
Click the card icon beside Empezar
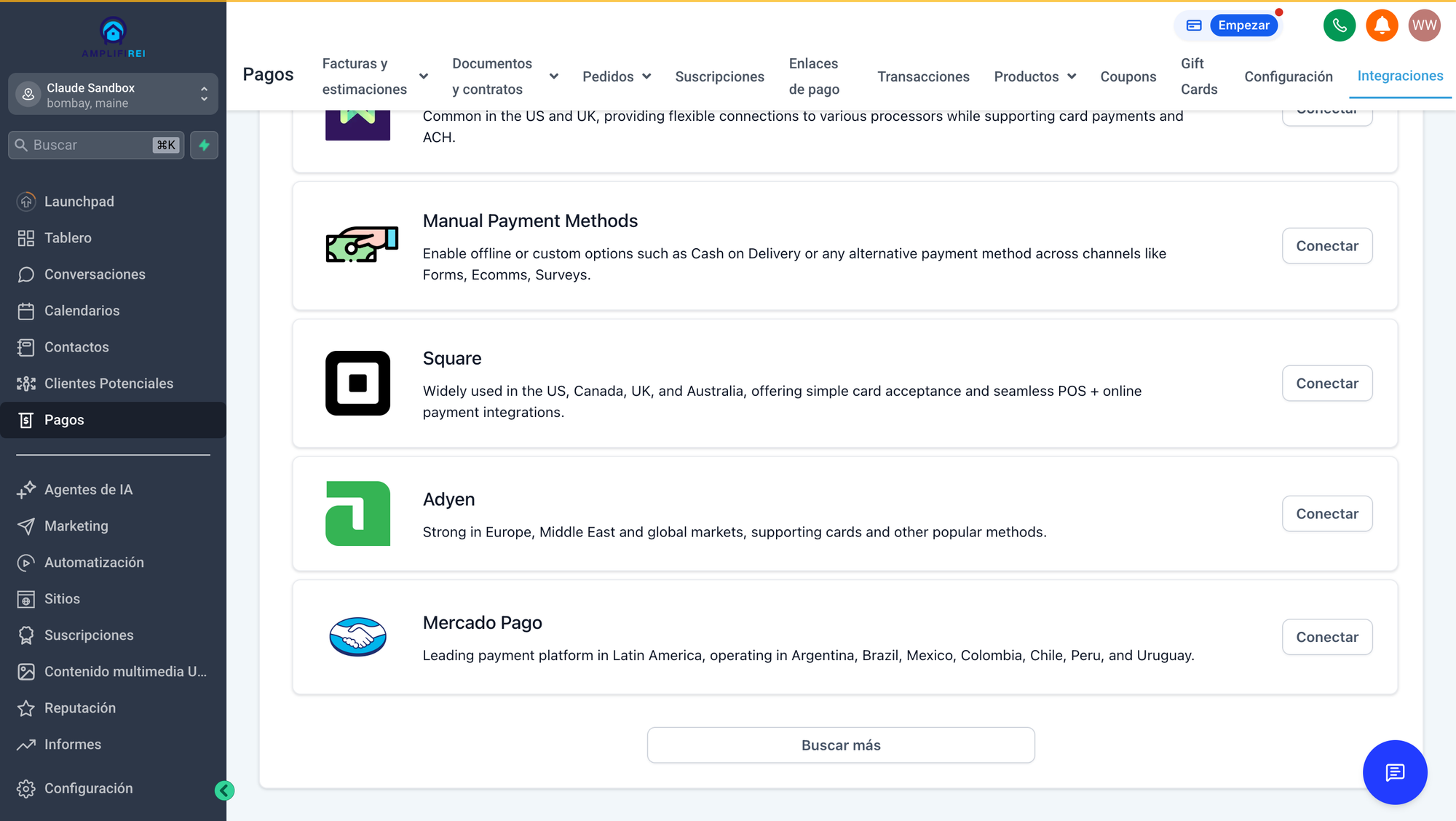(1194, 25)
